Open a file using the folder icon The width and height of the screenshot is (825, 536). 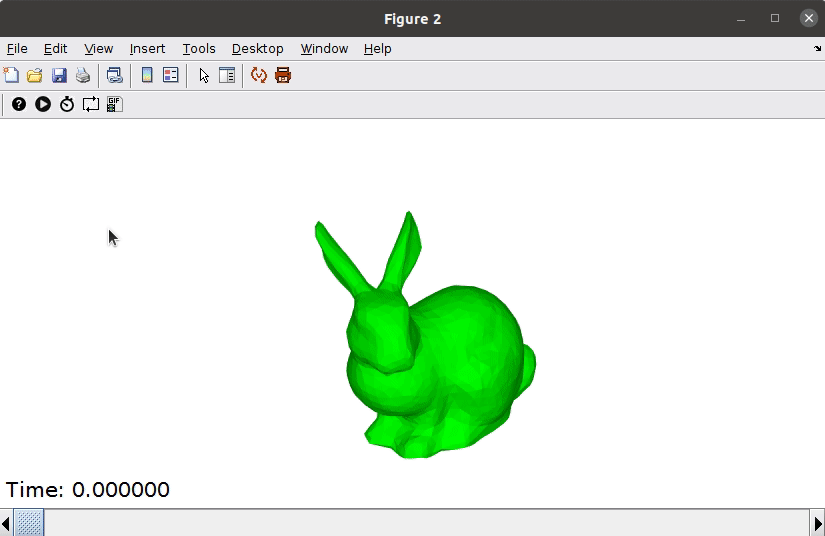35,75
